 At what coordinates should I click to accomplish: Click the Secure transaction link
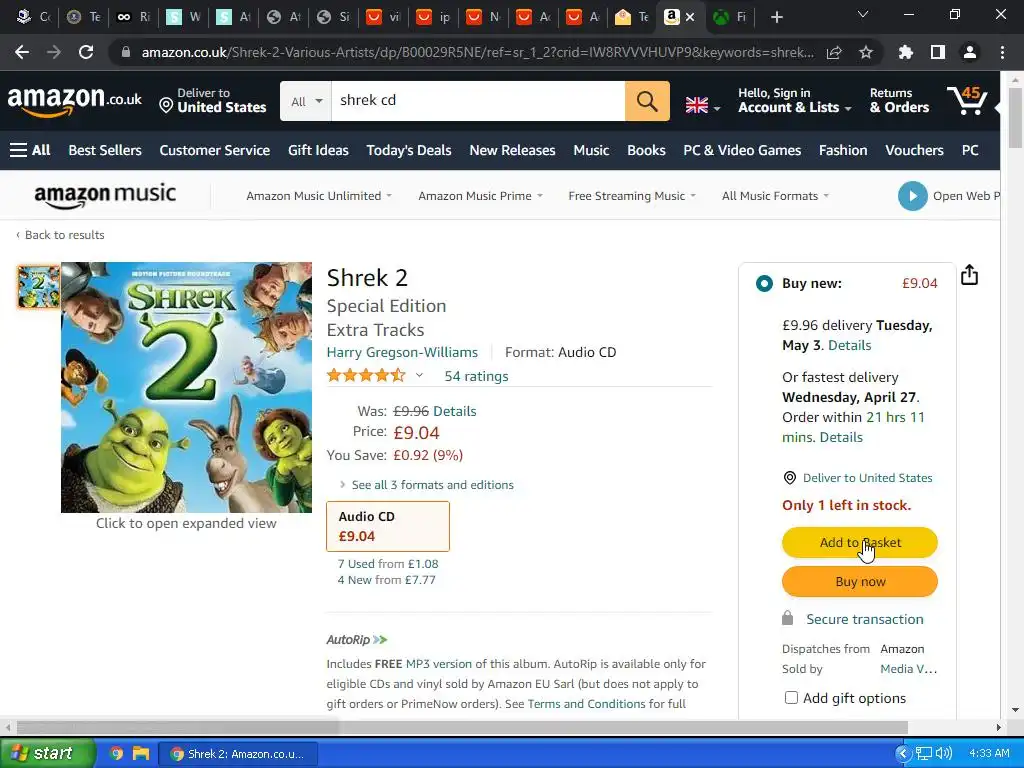point(865,619)
